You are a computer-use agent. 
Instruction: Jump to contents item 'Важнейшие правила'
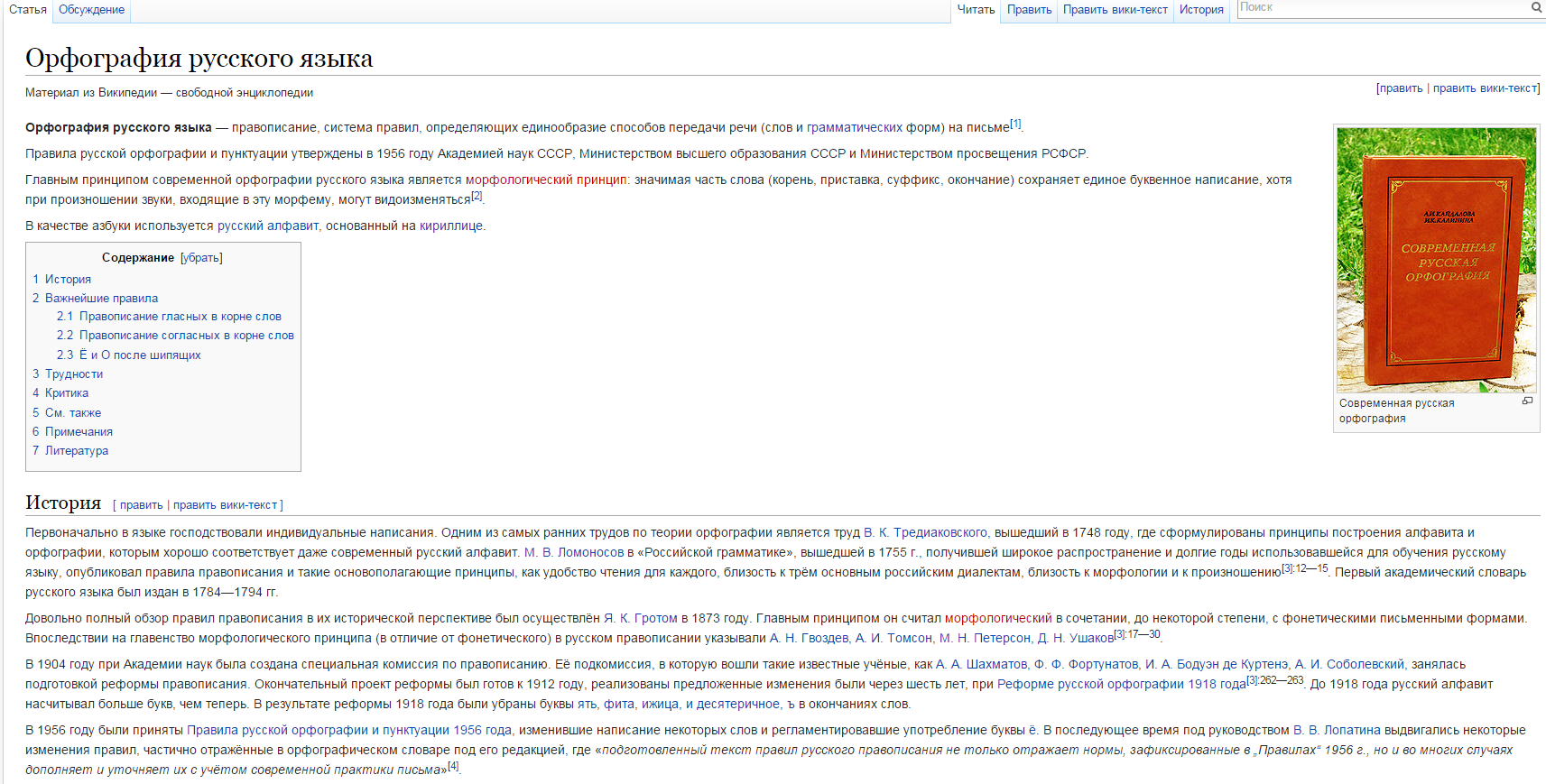click(x=101, y=299)
